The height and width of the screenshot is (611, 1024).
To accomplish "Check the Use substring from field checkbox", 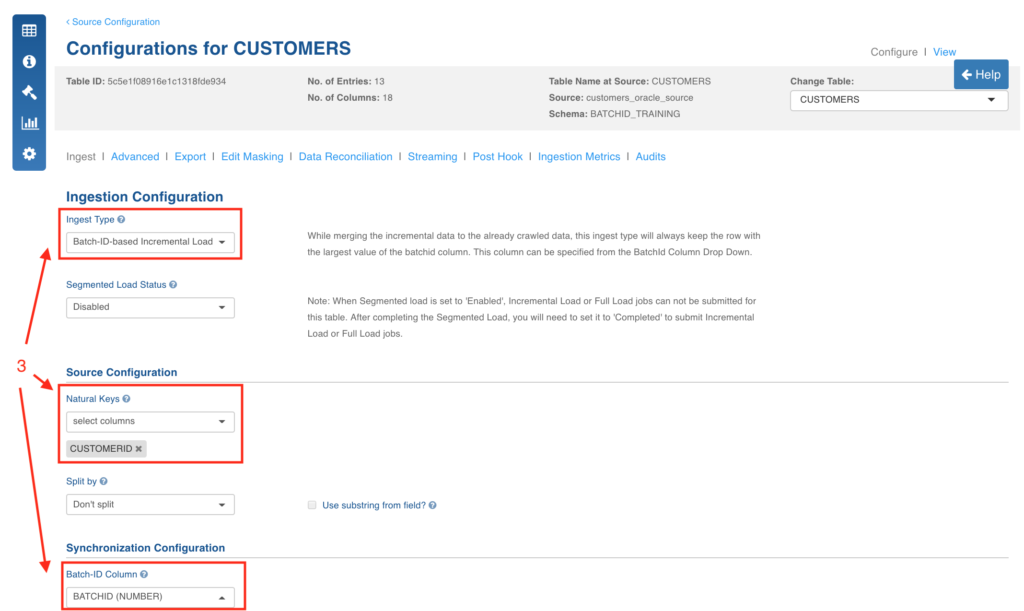I will coord(313,505).
